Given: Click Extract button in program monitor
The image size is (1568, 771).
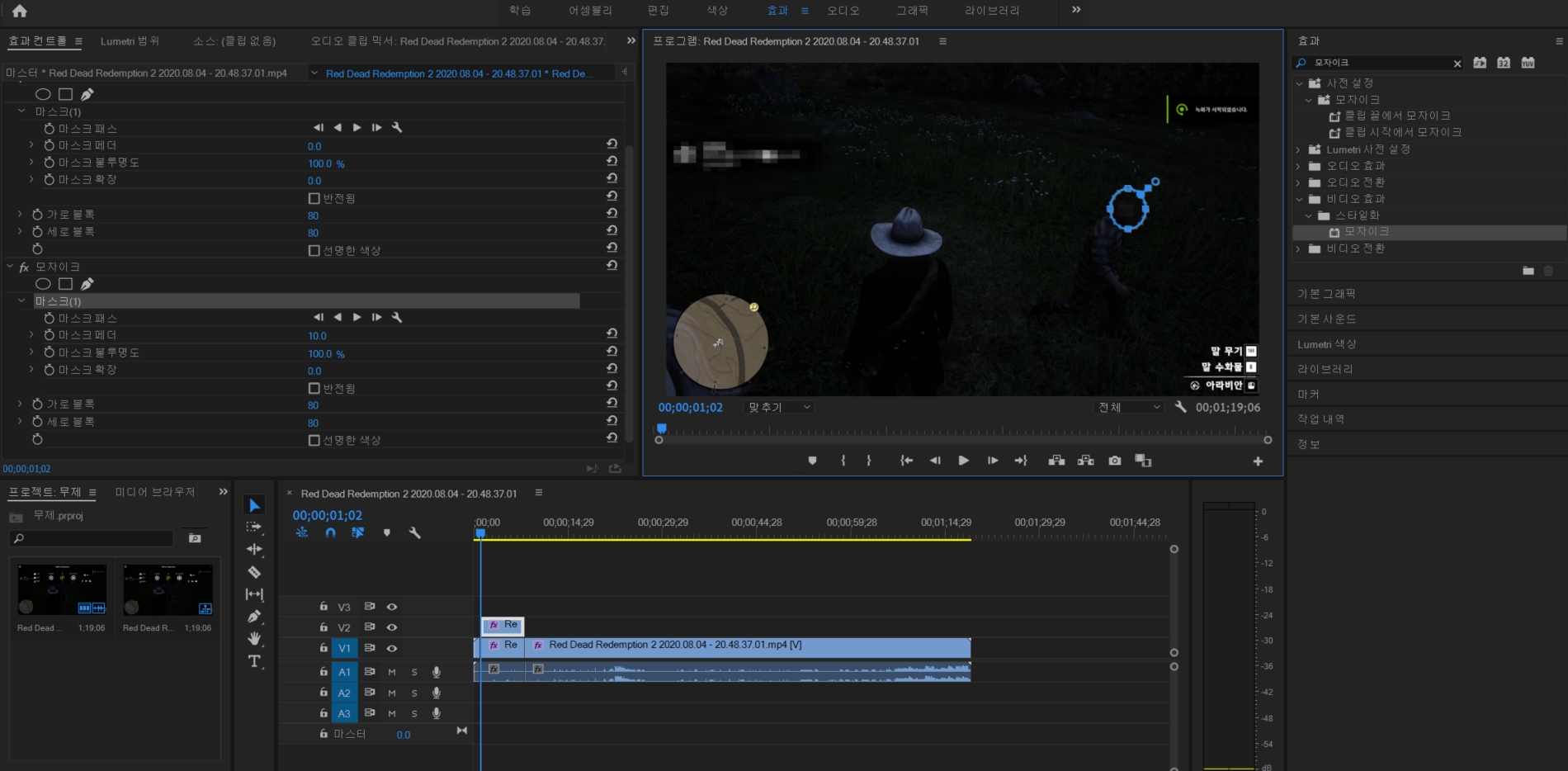Looking at the screenshot, I should [1086, 461].
